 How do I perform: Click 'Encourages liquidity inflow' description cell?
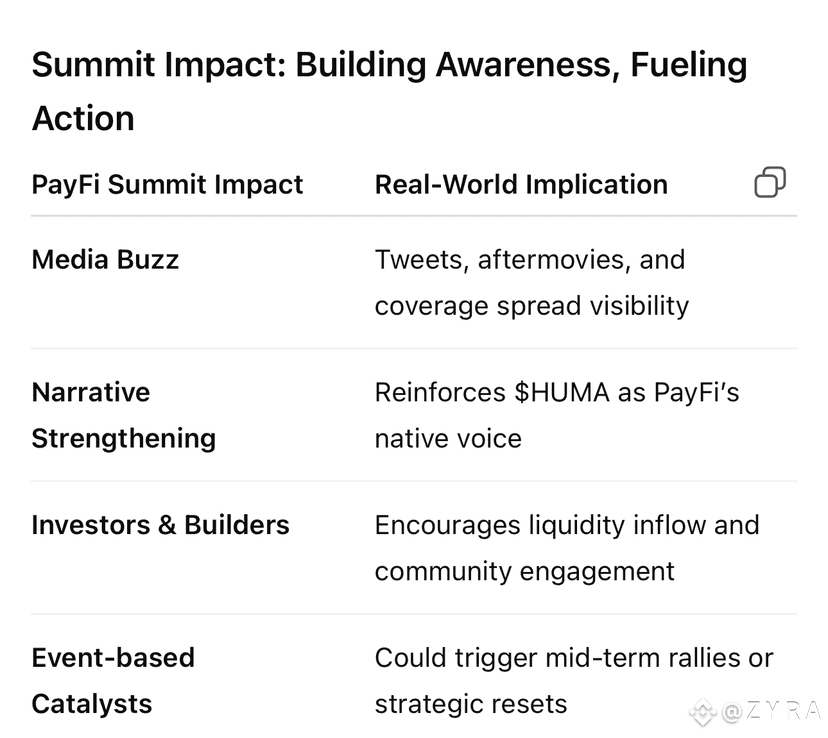click(x=567, y=548)
